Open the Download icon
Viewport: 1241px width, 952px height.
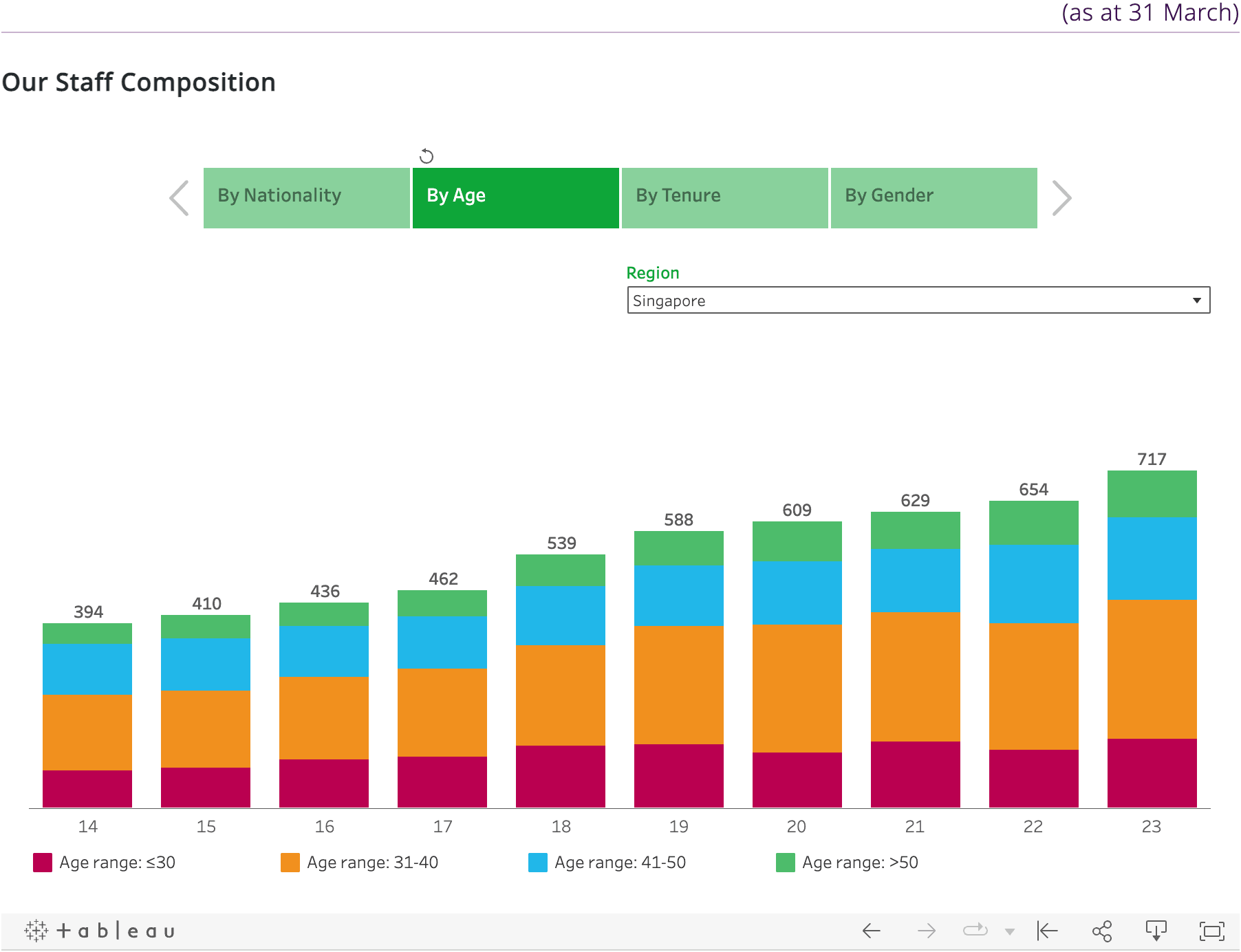click(1156, 931)
